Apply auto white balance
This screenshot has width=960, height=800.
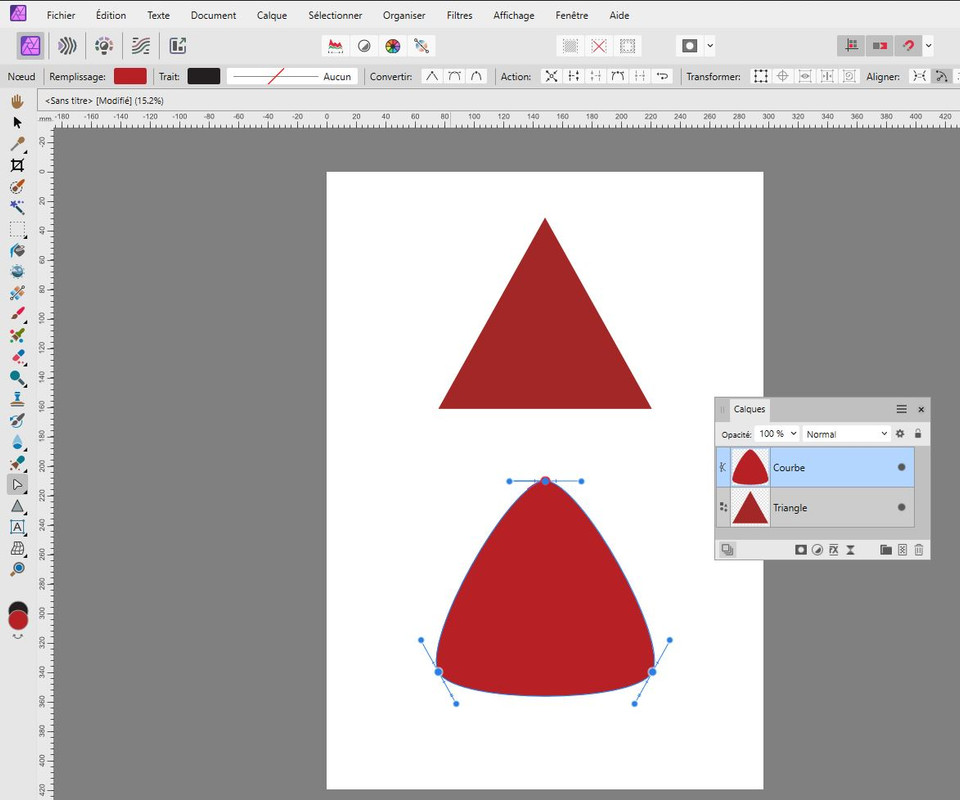421,46
